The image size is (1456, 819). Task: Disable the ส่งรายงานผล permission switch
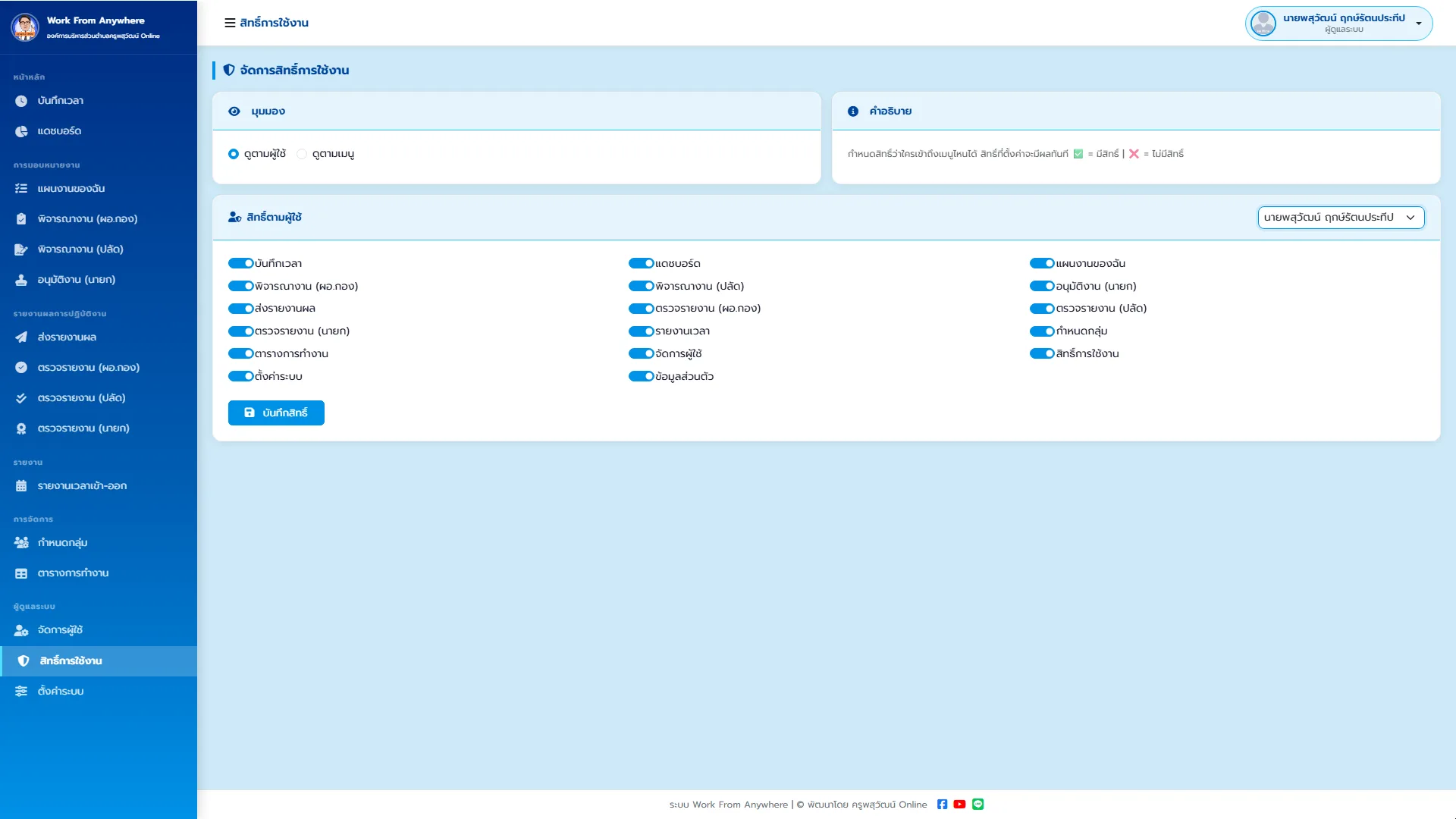(x=241, y=309)
